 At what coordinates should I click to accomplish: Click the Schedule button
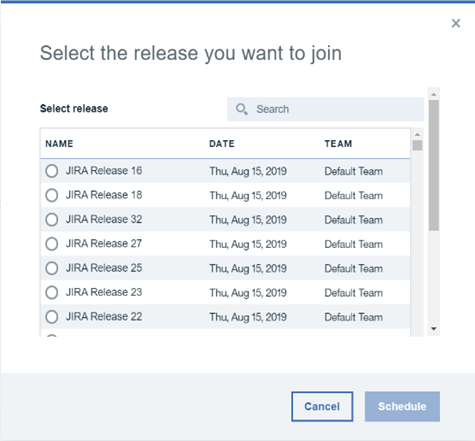pyautogui.click(x=402, y=406)
